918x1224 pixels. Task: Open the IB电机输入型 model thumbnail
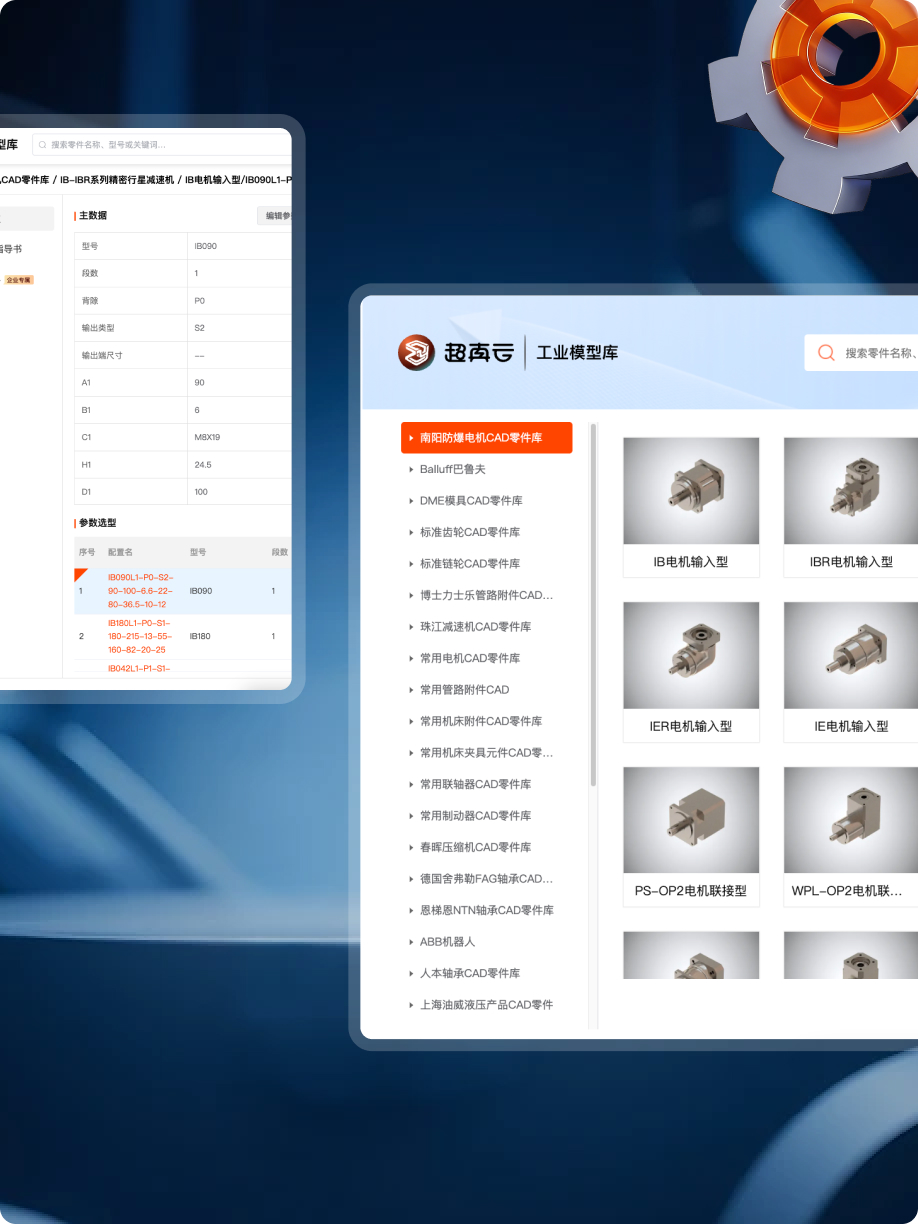(690, 491)
